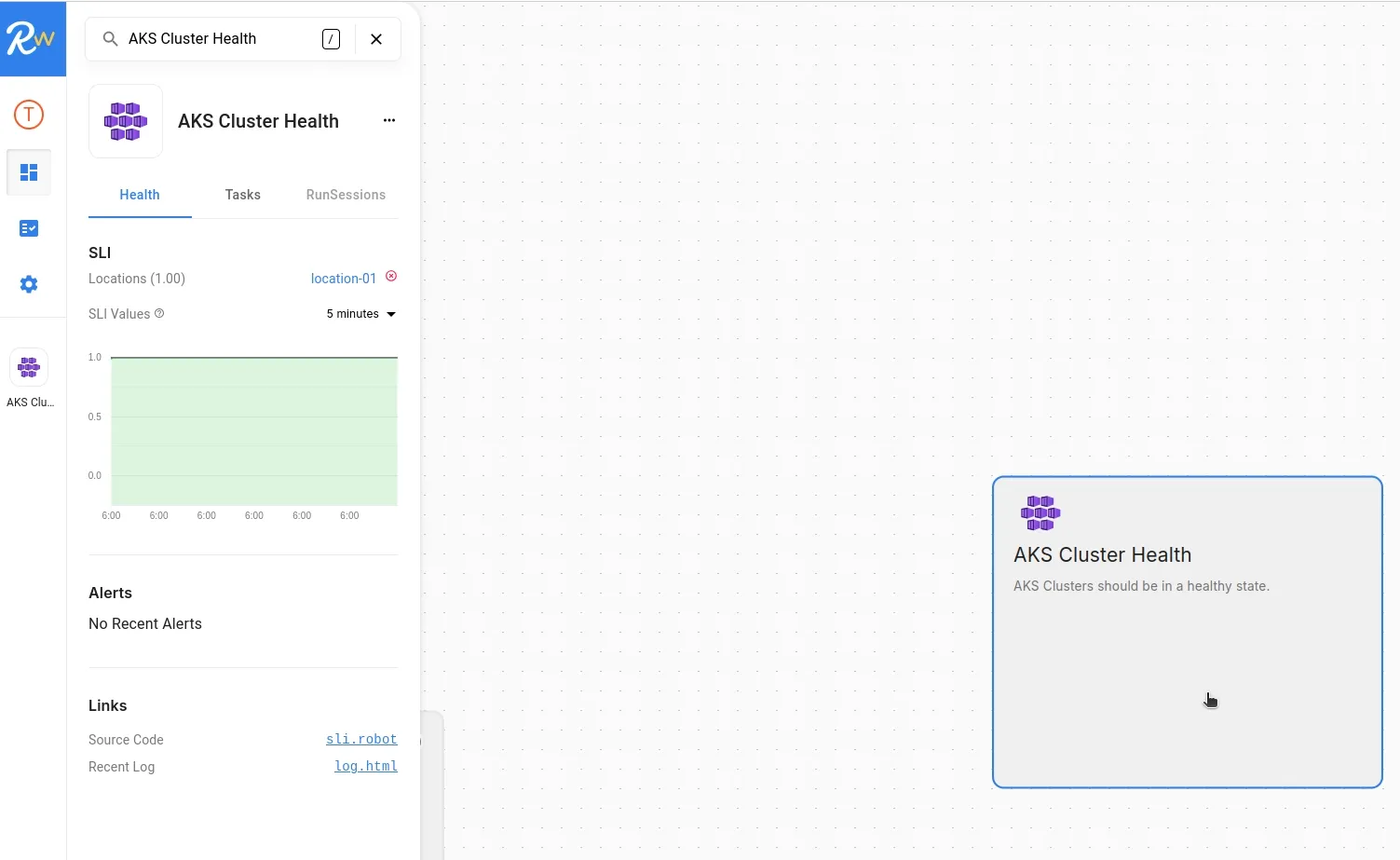Open the log.html recent log link
The height and width of the screenshot is (860, 1400).
tap(365, 766)
